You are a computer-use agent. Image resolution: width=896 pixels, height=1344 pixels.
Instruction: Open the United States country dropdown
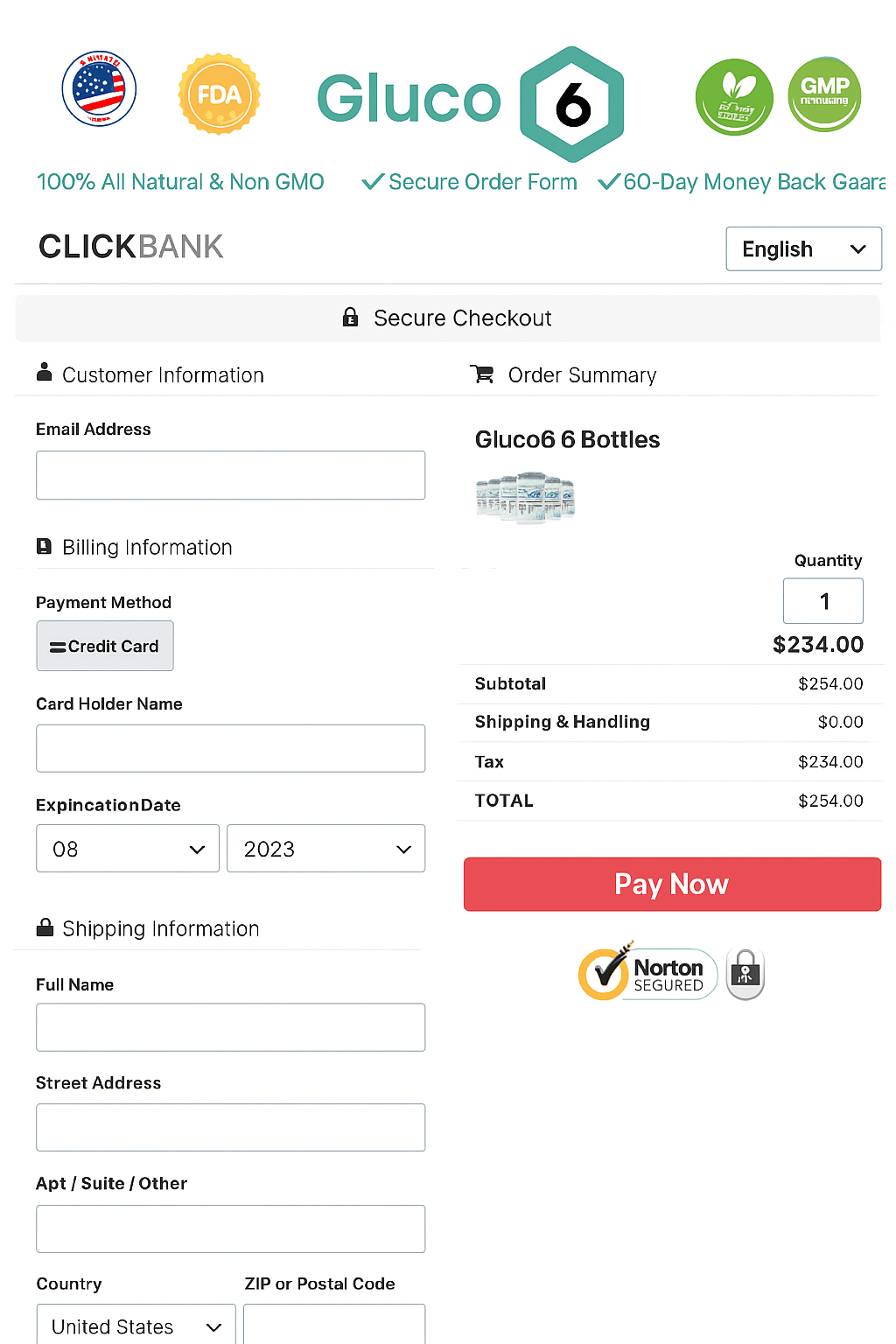135,1326
